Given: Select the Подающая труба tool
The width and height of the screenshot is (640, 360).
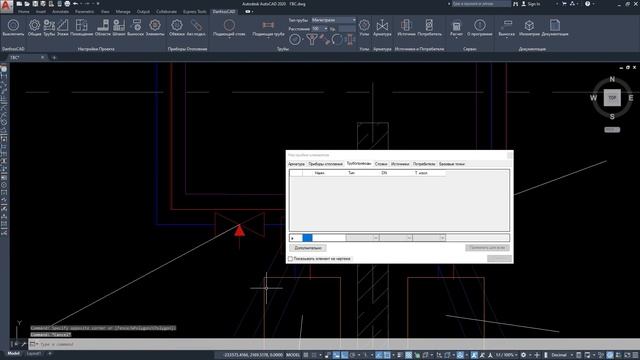Looking at the screenshot, I should click(268, 27).
